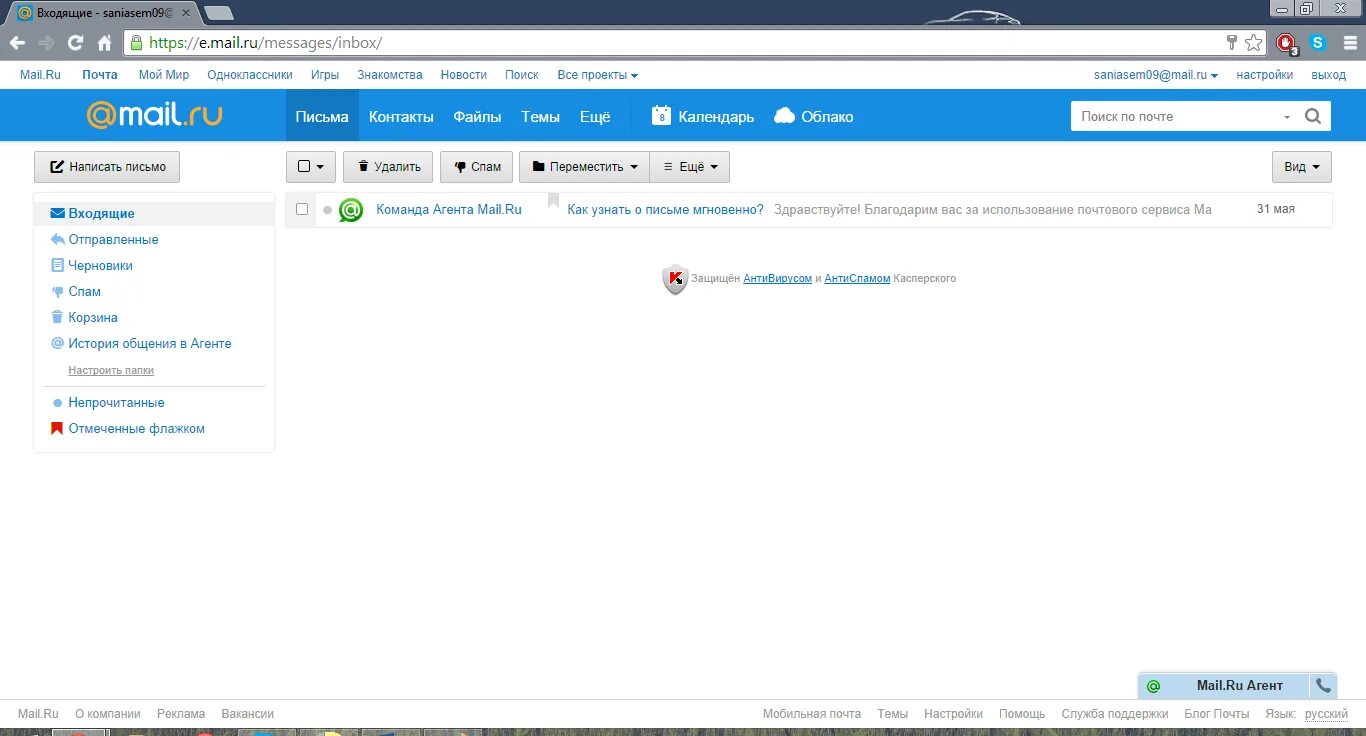Viewport: 1366px width, 736px height.
Task: Open the Skype extension icon
Action: point(1318,43)
